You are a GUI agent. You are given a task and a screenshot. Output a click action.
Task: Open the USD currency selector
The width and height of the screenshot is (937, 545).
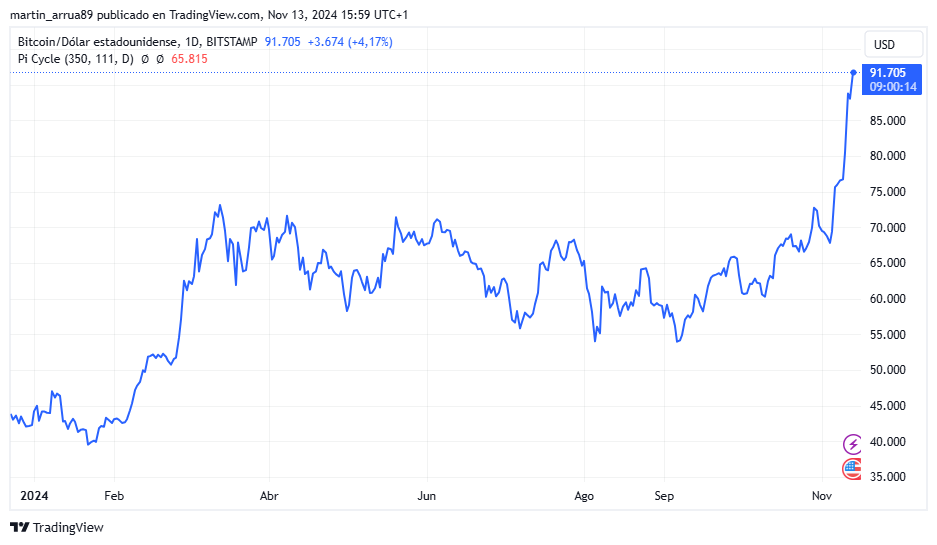(893, 44)
